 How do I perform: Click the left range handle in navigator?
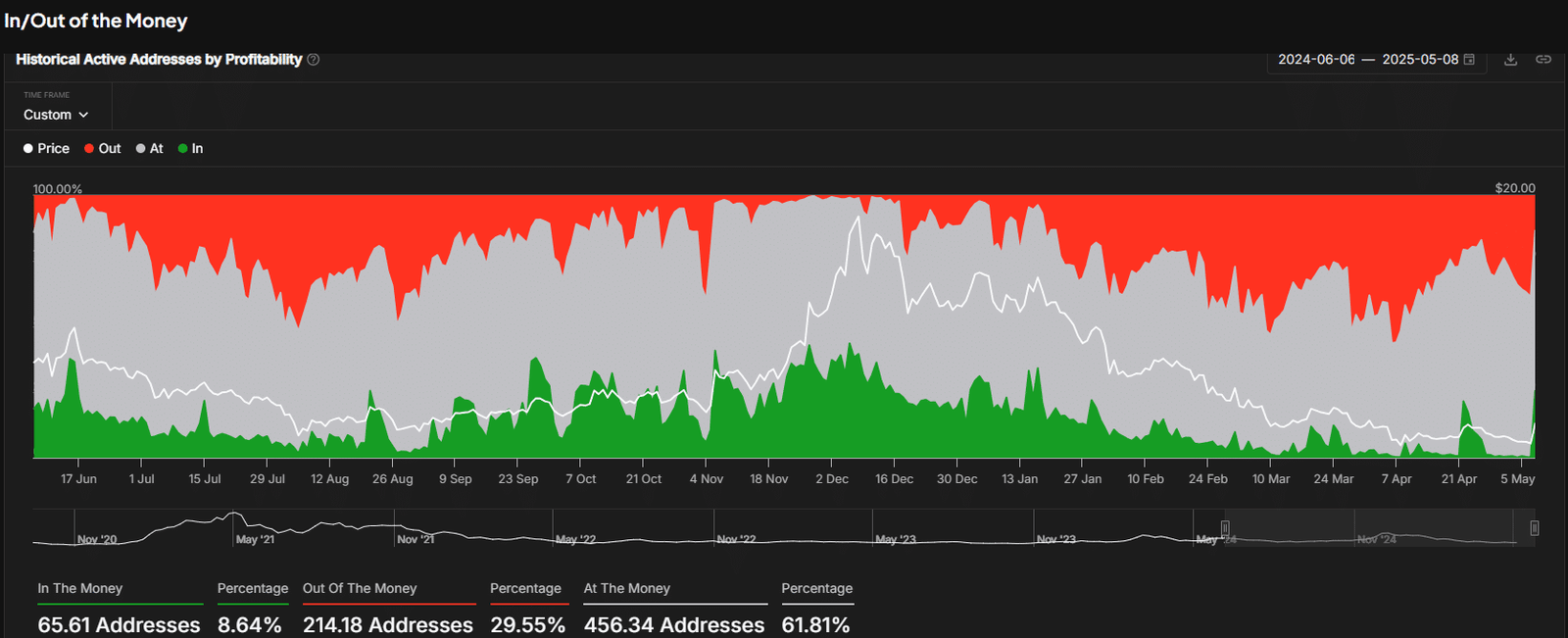coord(1224,528)
